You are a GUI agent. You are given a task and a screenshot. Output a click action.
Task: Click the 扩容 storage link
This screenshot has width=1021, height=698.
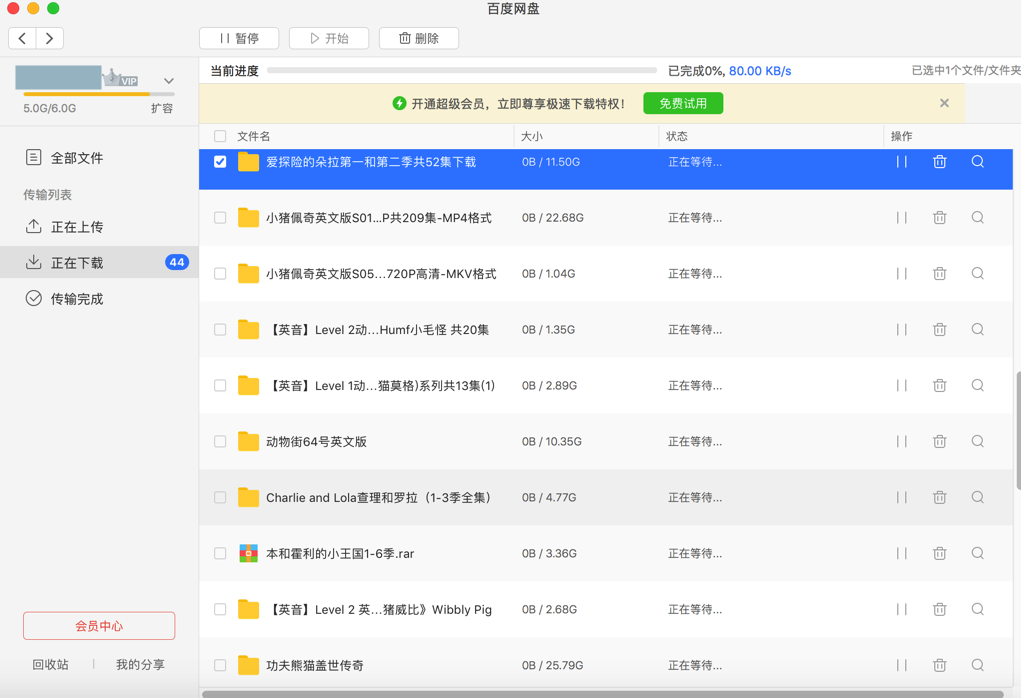click(x=161, y=108)
